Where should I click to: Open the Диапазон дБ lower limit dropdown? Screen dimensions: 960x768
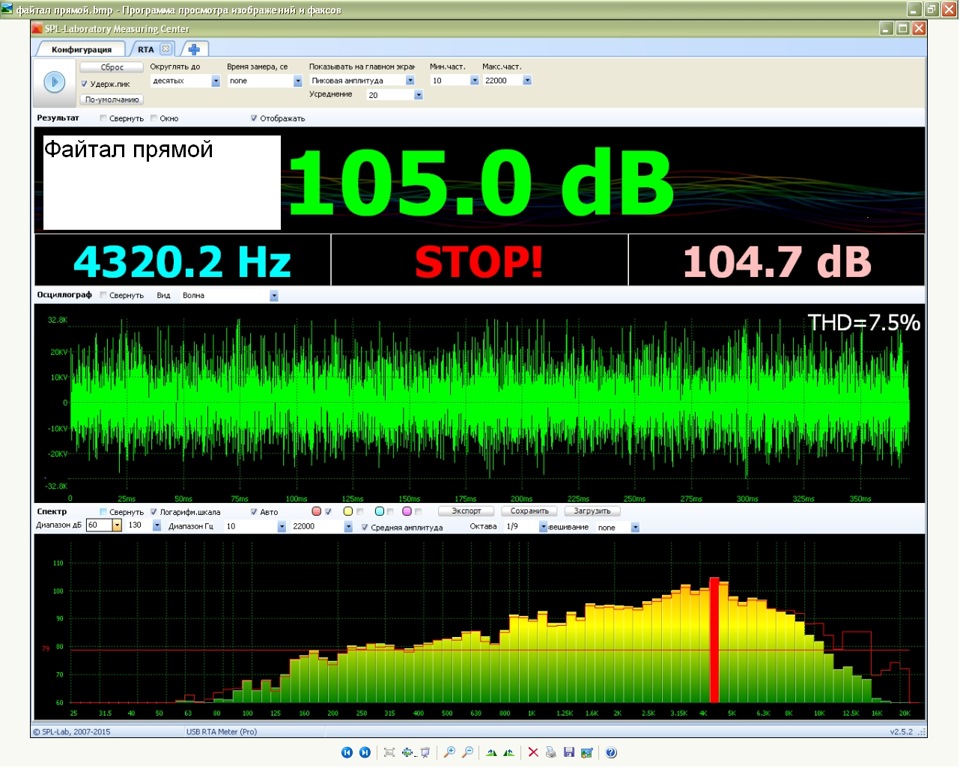116,525
